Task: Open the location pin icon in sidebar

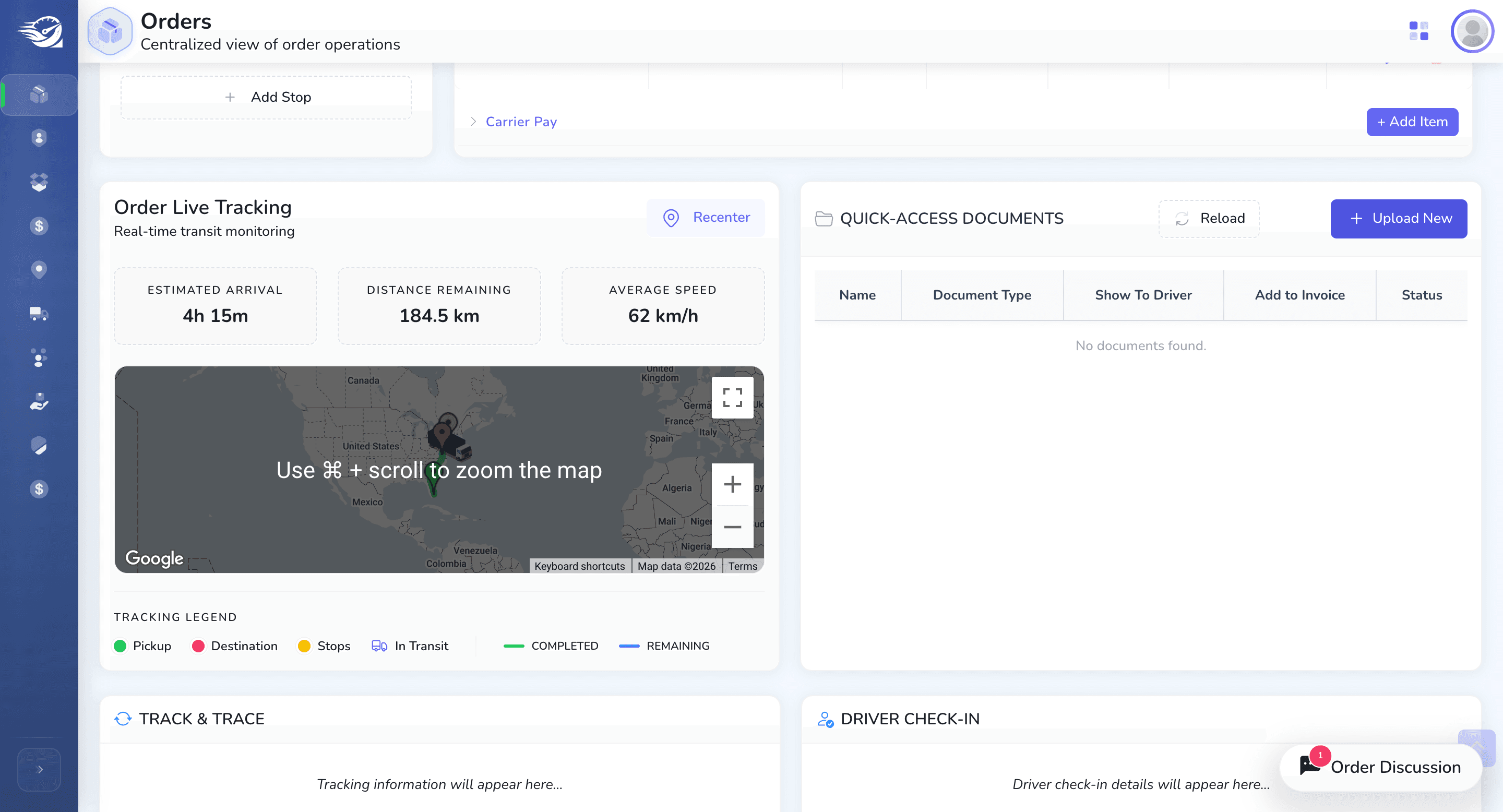Action: (39, 269)
